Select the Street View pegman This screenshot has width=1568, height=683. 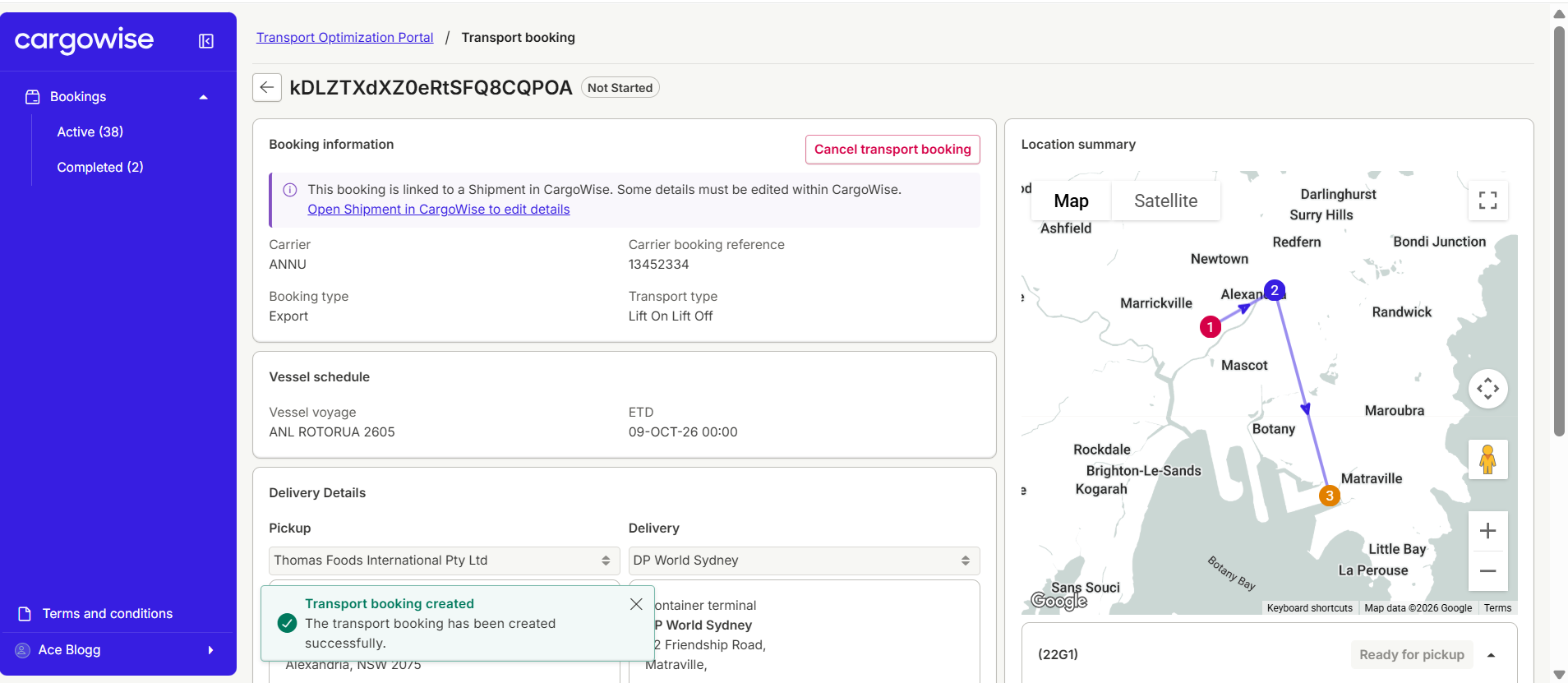1487,459
